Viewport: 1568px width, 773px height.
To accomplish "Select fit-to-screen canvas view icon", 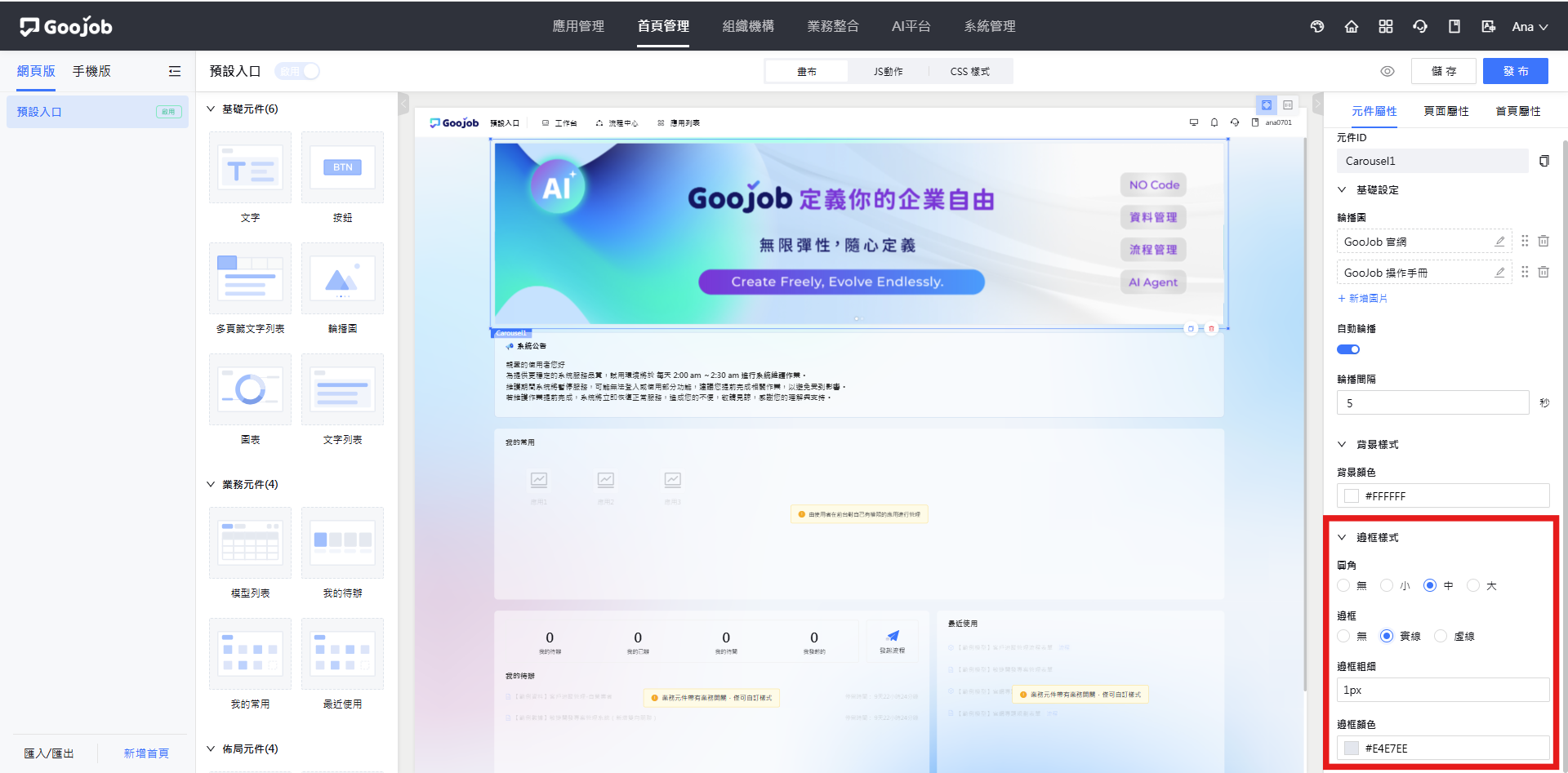I will (1267, 105).
